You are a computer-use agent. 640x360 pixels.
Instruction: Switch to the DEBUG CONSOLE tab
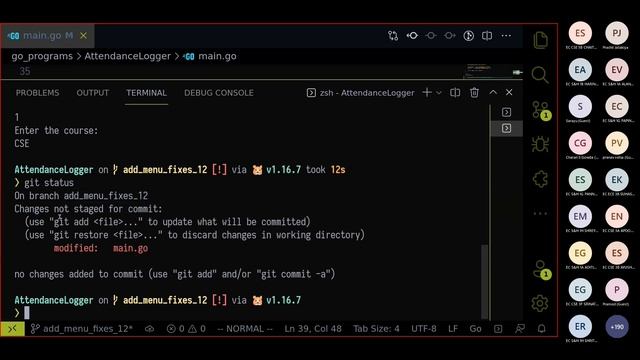point(219,93)
